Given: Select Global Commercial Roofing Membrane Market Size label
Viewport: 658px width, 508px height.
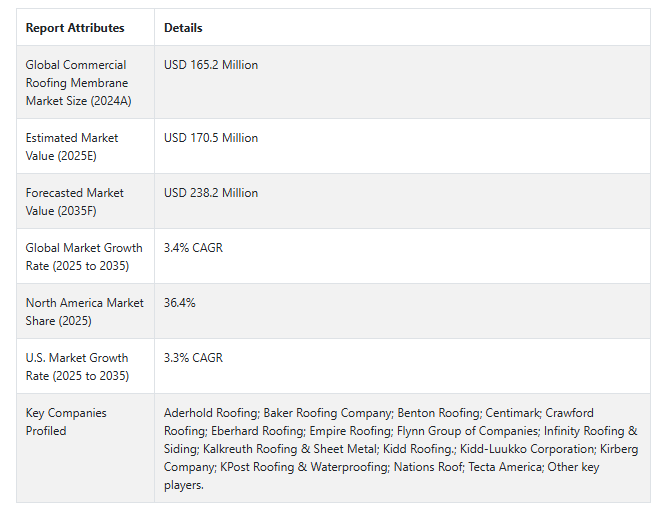Looking at the screenshot, I should [x=78, y=83].
